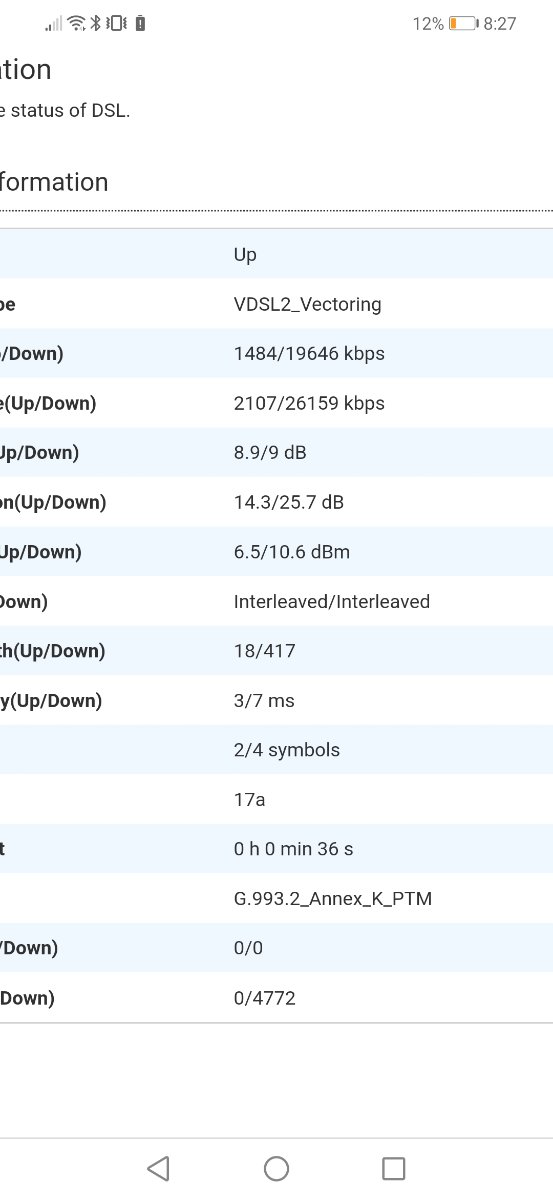Screen dimensions: 553x1200
Task: Select the 17a profile value
Action: 249,799
